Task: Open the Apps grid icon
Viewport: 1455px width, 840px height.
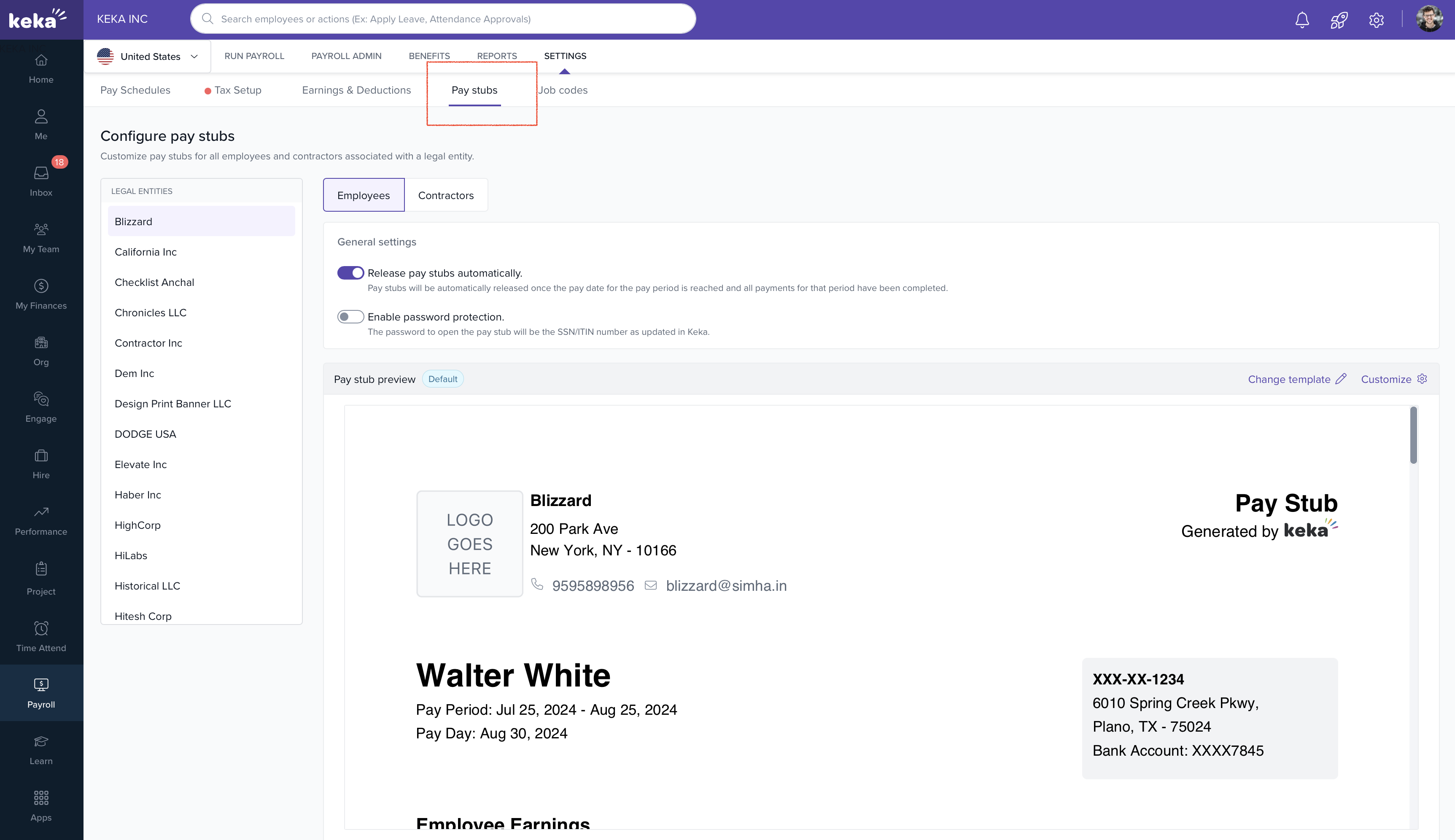Action: 41,805
